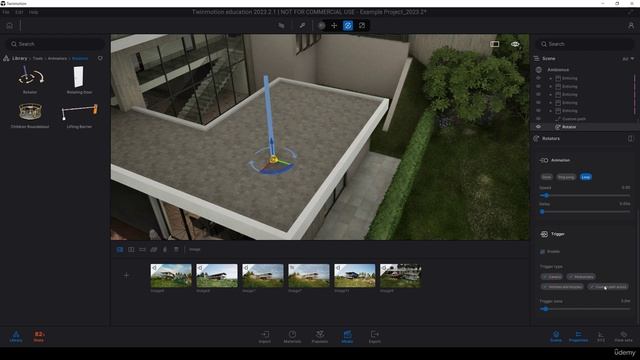Select the Ambience row in Scene tree
Screen dimensions: 640x360
(x=584, y=70)
